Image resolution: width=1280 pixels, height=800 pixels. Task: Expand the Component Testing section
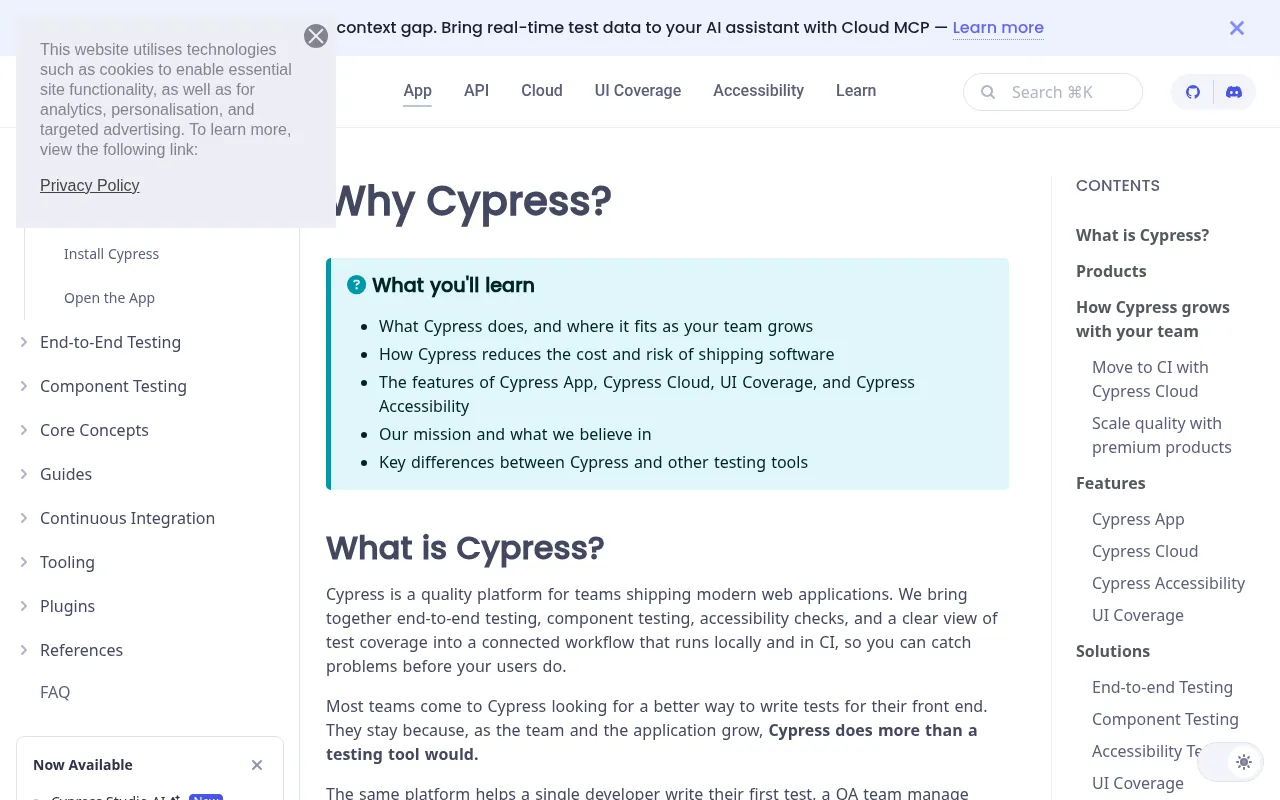pos(24,386)
